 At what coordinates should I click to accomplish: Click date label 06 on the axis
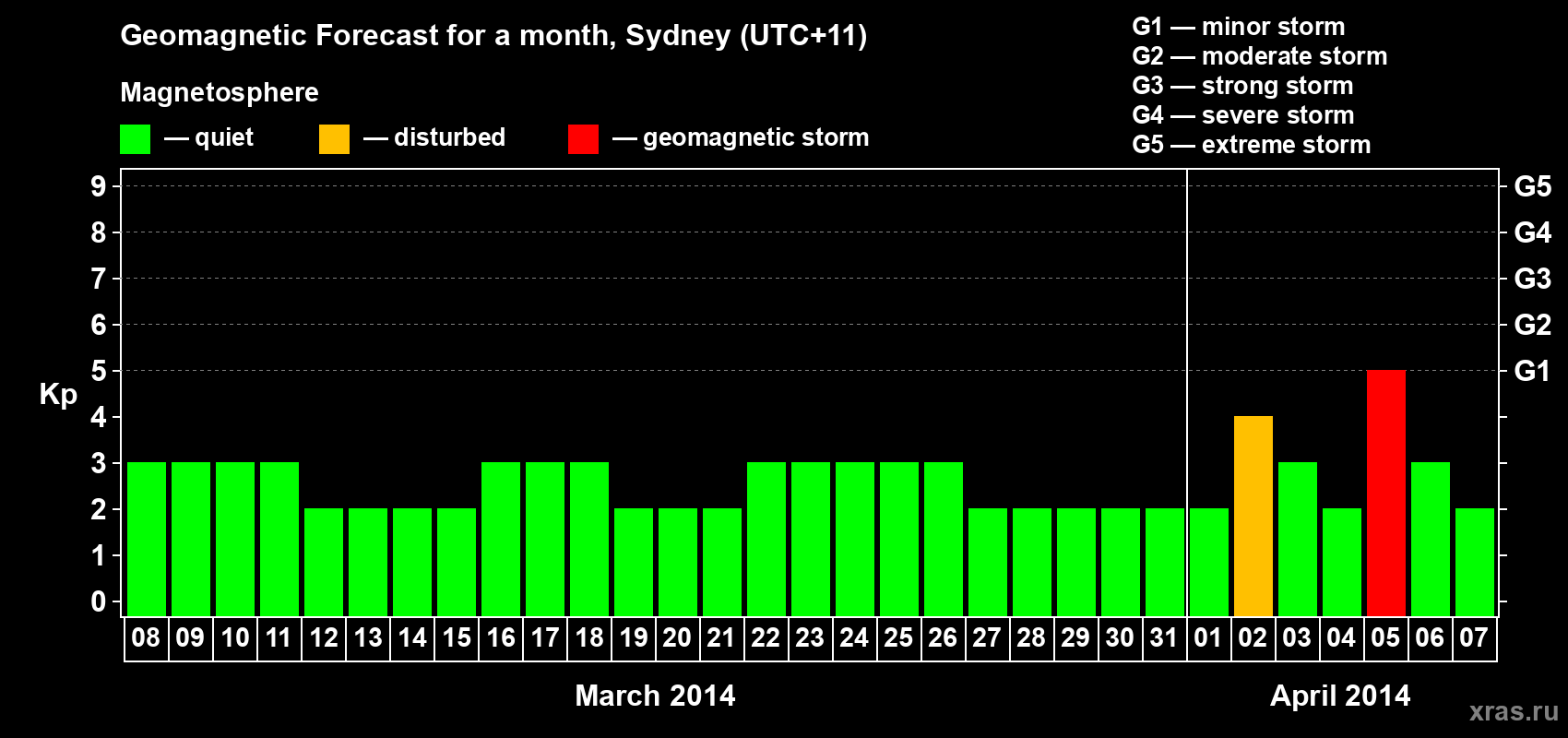pyautogui.click(x=1430, y=638)
